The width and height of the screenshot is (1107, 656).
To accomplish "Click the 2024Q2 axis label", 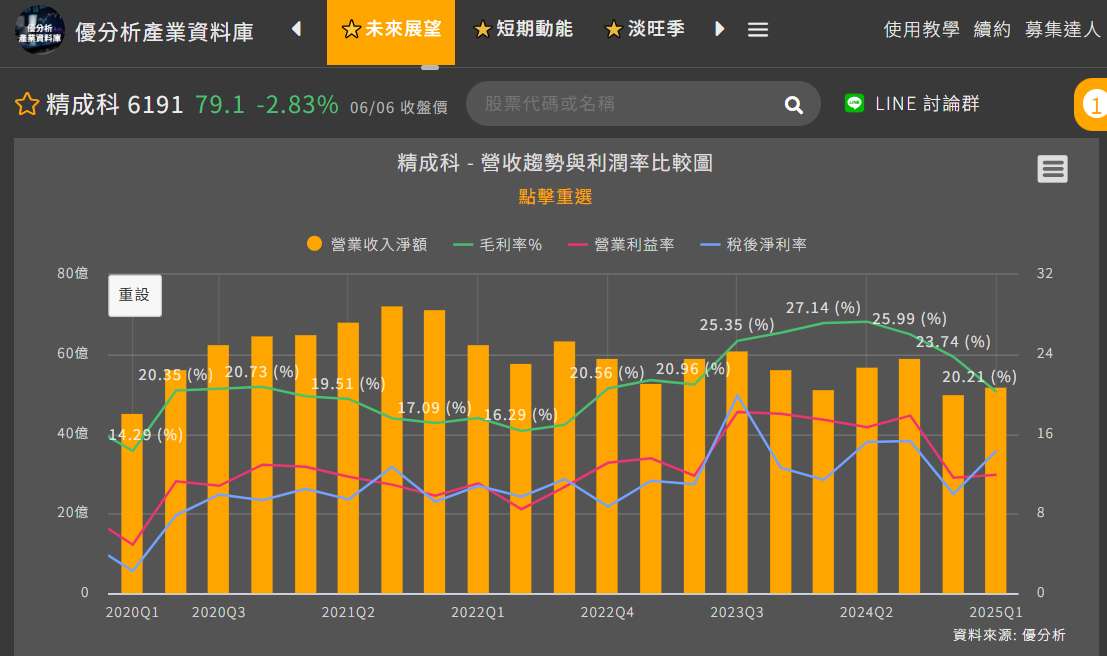I will click(x=866, y=612).
